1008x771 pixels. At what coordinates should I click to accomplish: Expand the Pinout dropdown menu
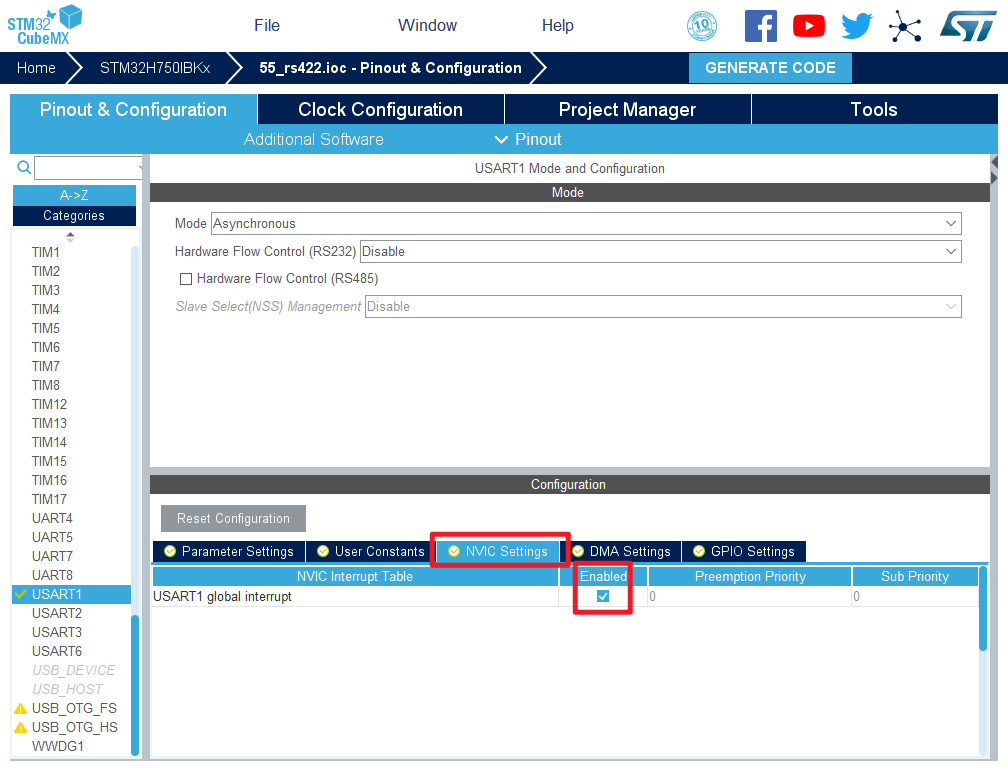[x=528, y=139]
